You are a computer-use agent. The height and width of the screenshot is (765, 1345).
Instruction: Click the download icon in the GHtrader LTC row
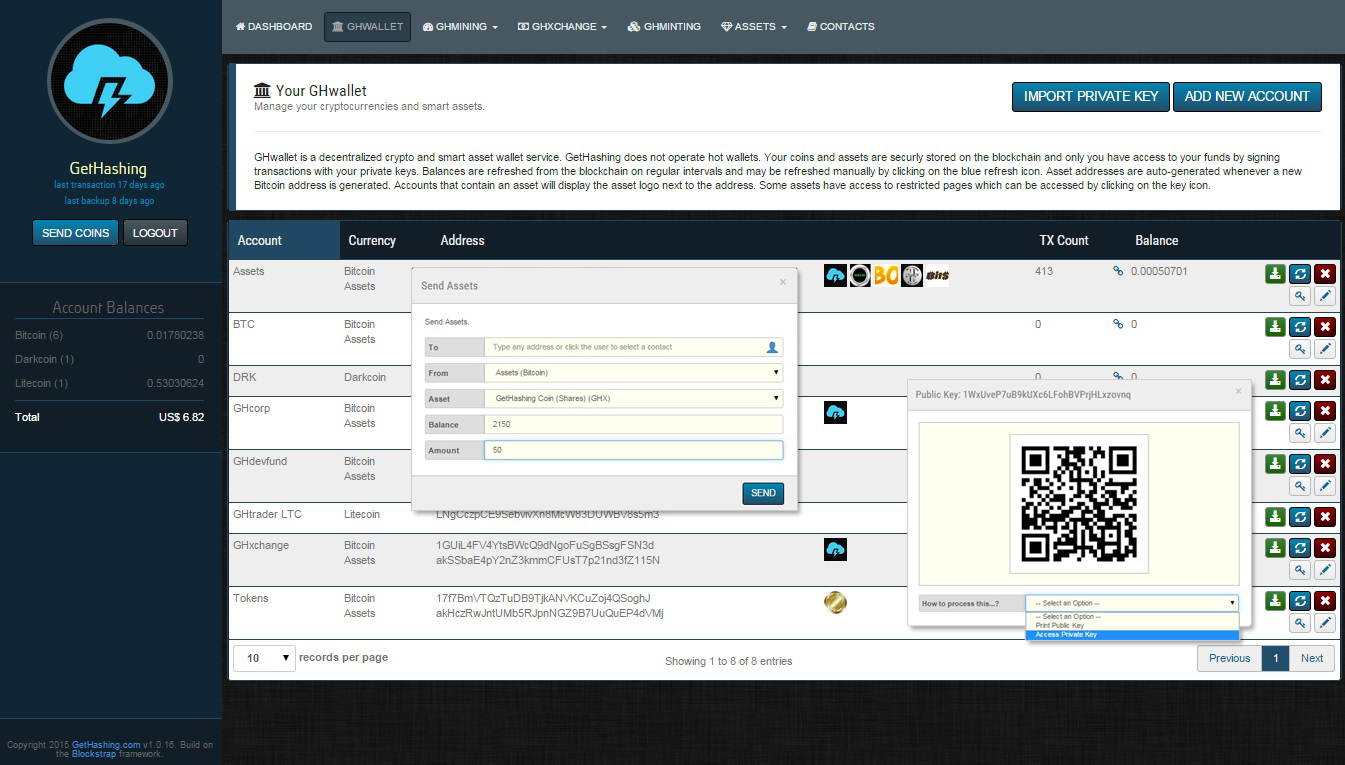click(1275, 516)
